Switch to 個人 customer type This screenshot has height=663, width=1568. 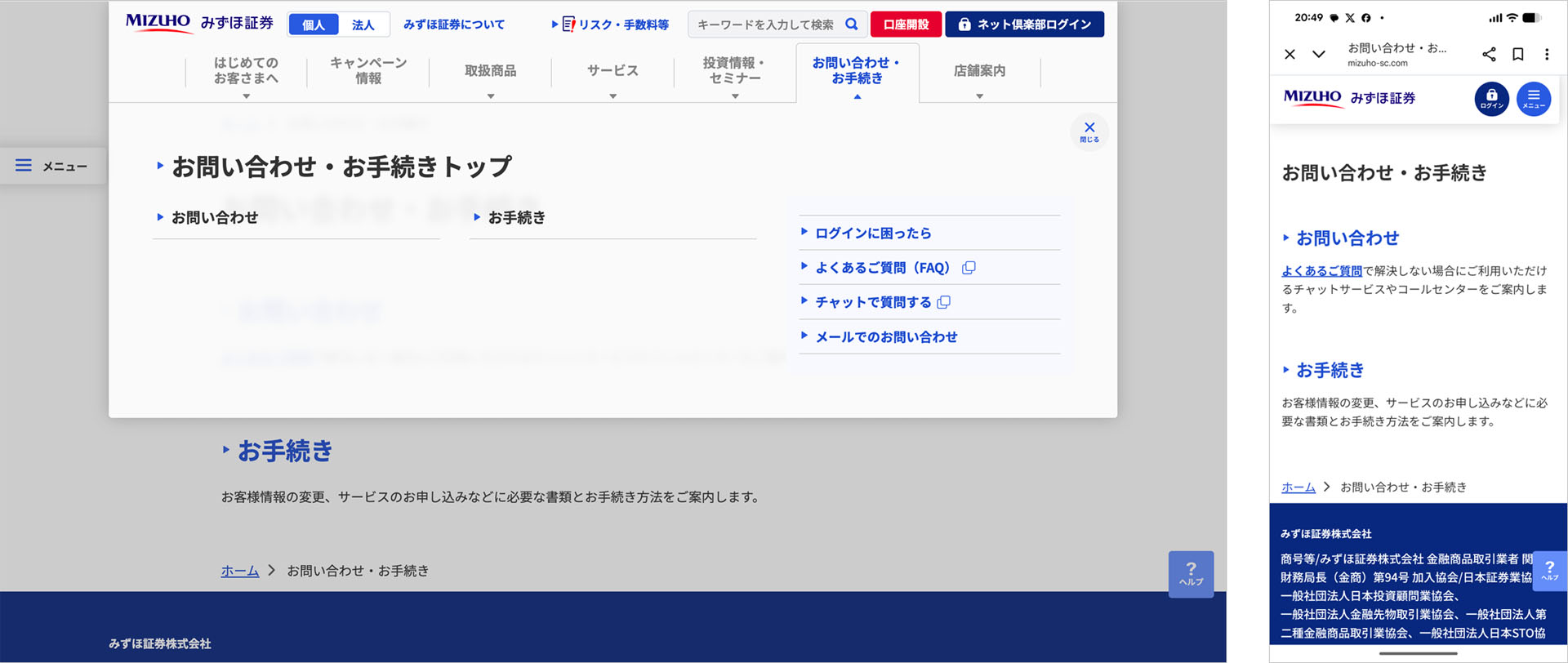tap(314, 24)
